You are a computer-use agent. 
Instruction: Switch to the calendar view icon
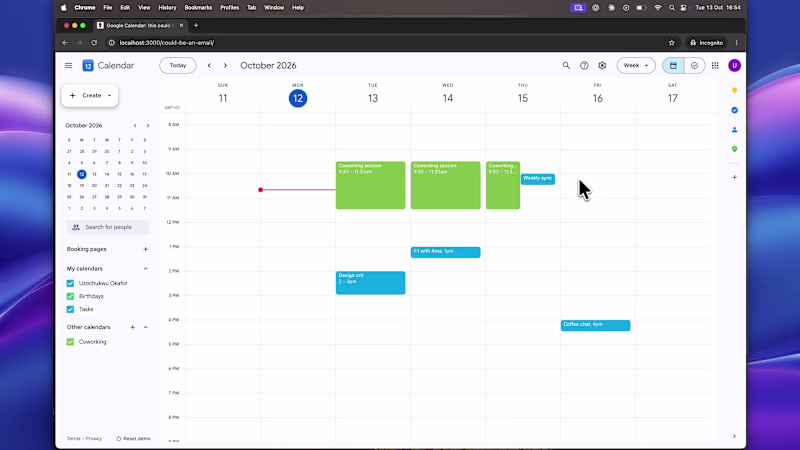(673, 65)
